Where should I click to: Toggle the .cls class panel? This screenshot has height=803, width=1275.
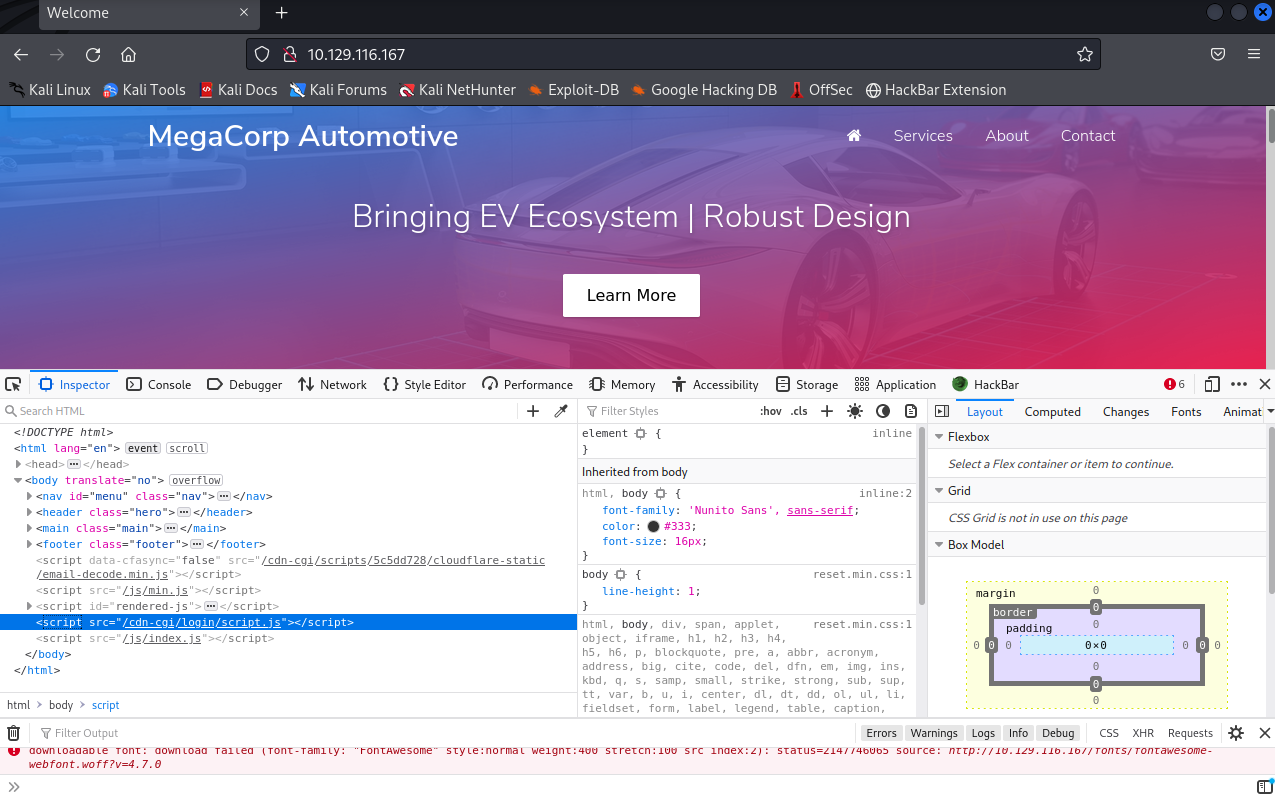coord(799,411)
